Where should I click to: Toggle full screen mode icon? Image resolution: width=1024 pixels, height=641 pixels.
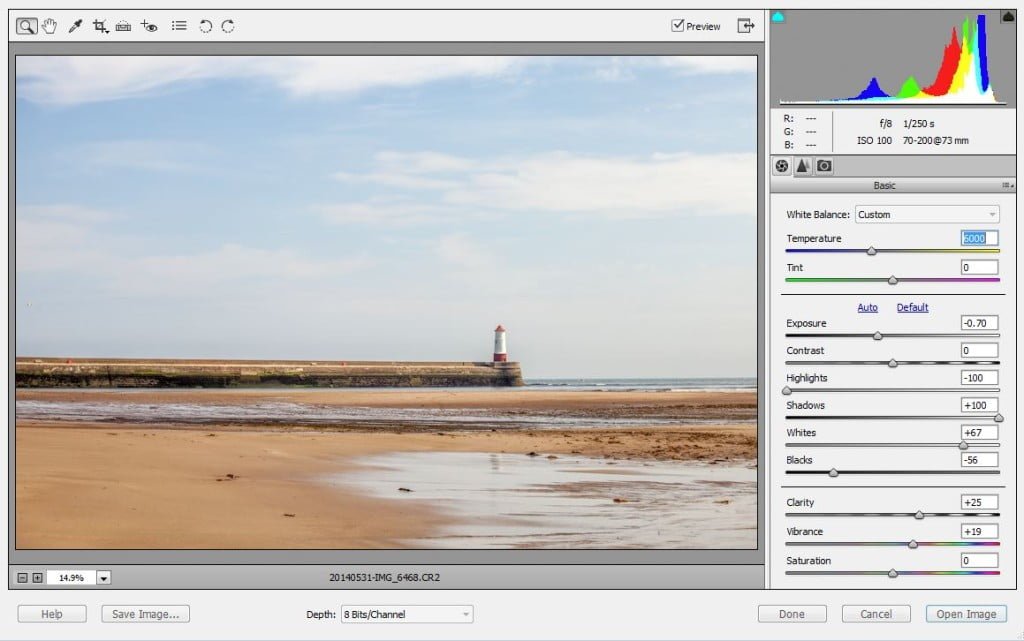(746, 25)
